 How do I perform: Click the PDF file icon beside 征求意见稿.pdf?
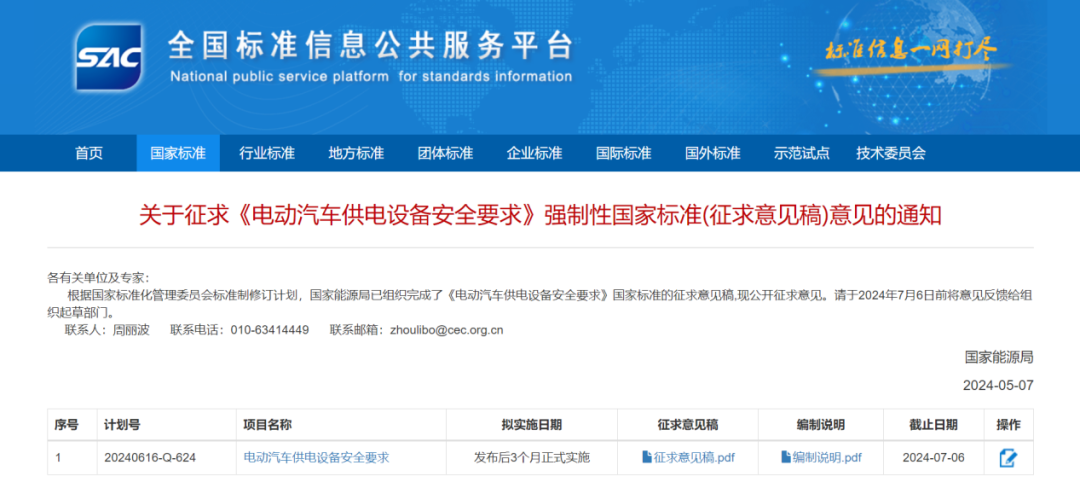(646, 457)
